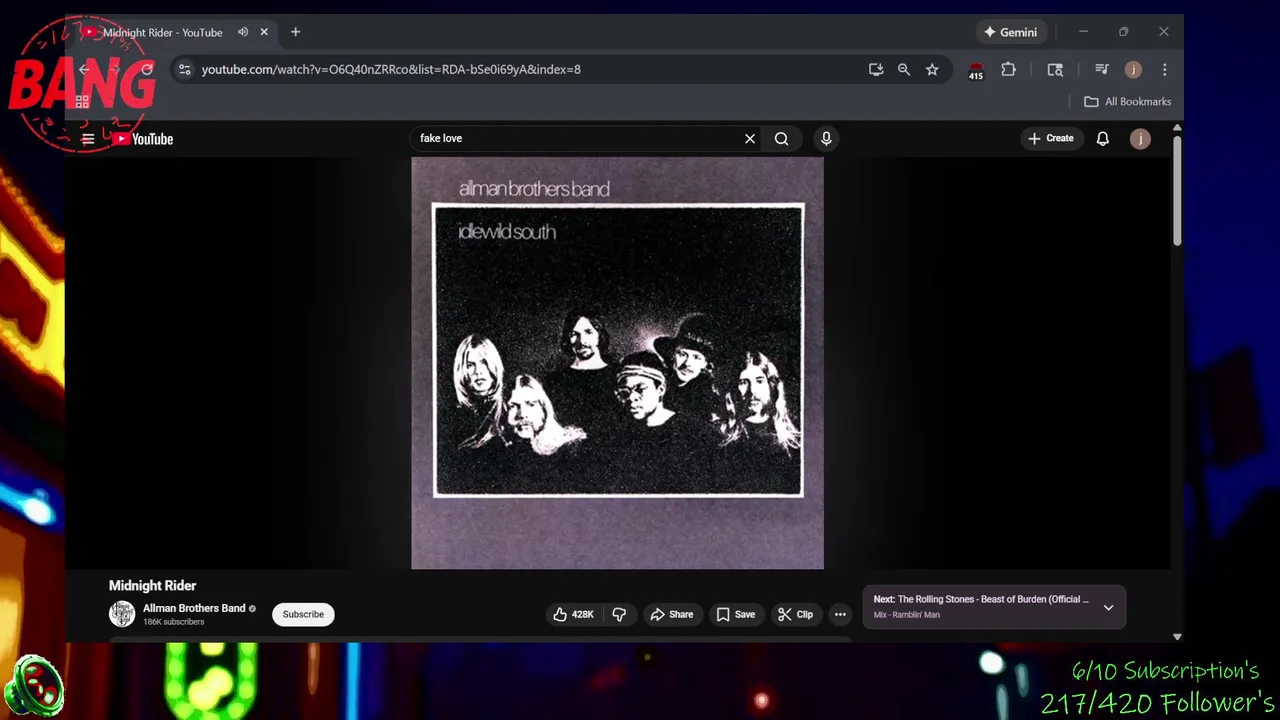
Task: Click the Idlewild South album video player
Action: [617, 363]
